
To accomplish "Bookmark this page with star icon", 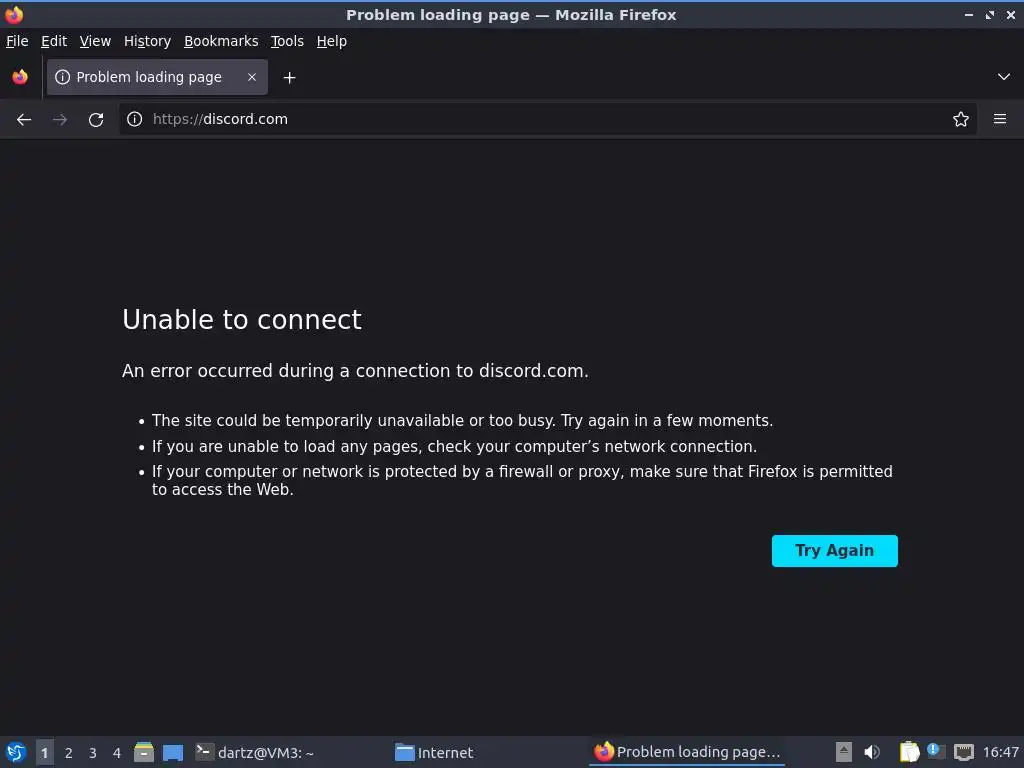I will (961, 119).
